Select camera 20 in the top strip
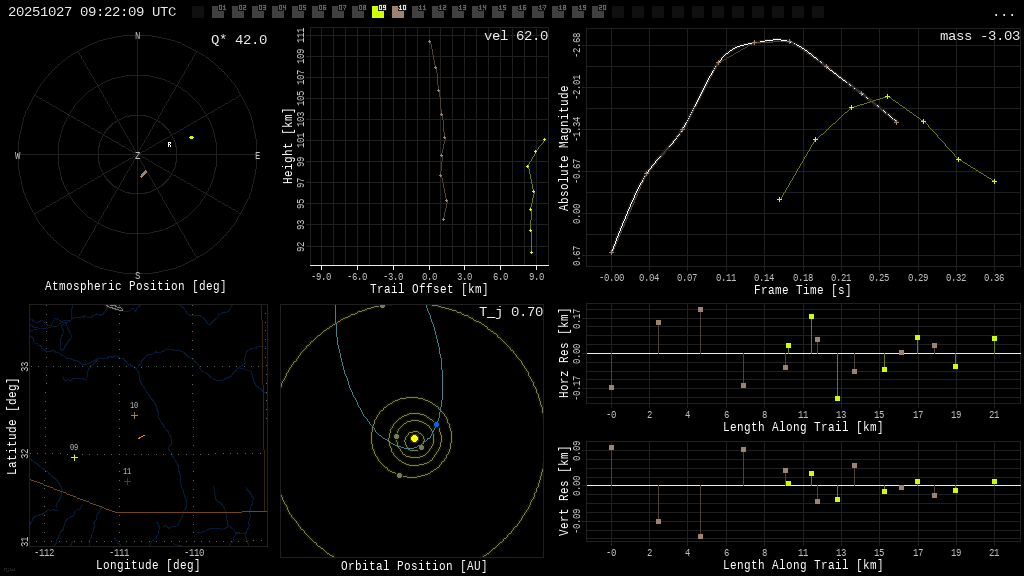 pos(598,12)
